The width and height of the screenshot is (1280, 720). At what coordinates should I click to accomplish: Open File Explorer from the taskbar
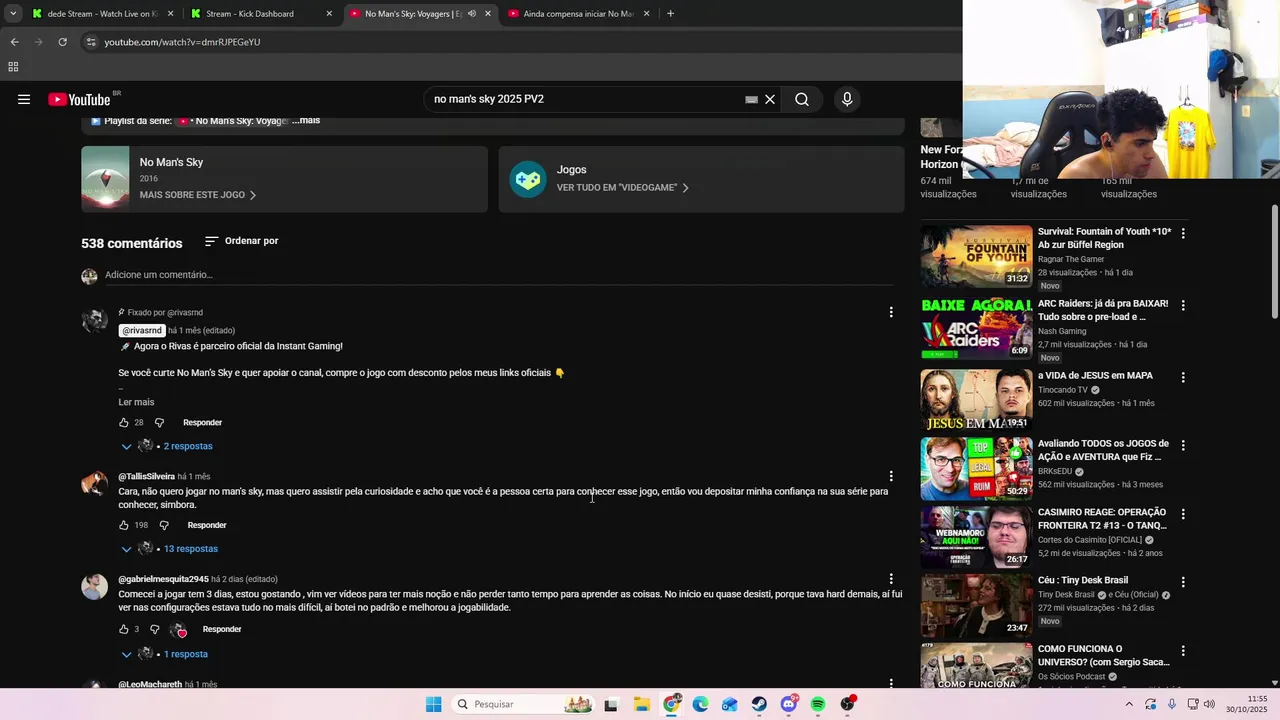(642, 704)
